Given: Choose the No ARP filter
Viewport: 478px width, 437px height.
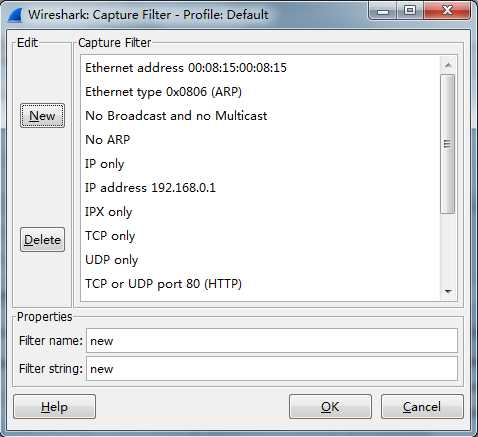Looking at the screenshot, I should (260, 140).
